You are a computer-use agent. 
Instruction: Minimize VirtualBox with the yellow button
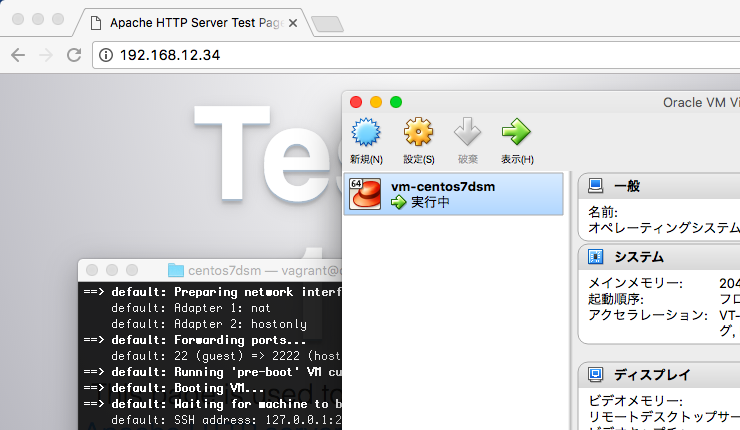click(x=376, y=102)
